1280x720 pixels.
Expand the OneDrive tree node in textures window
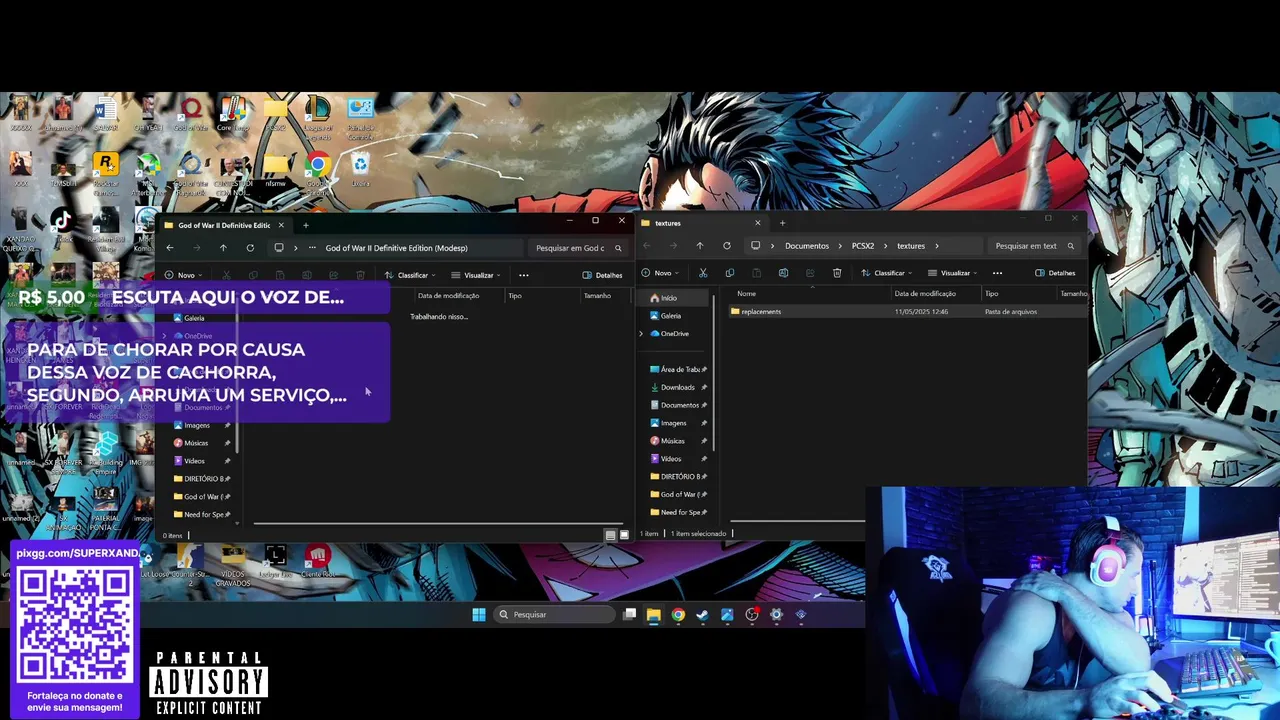(x=641, y=334)
